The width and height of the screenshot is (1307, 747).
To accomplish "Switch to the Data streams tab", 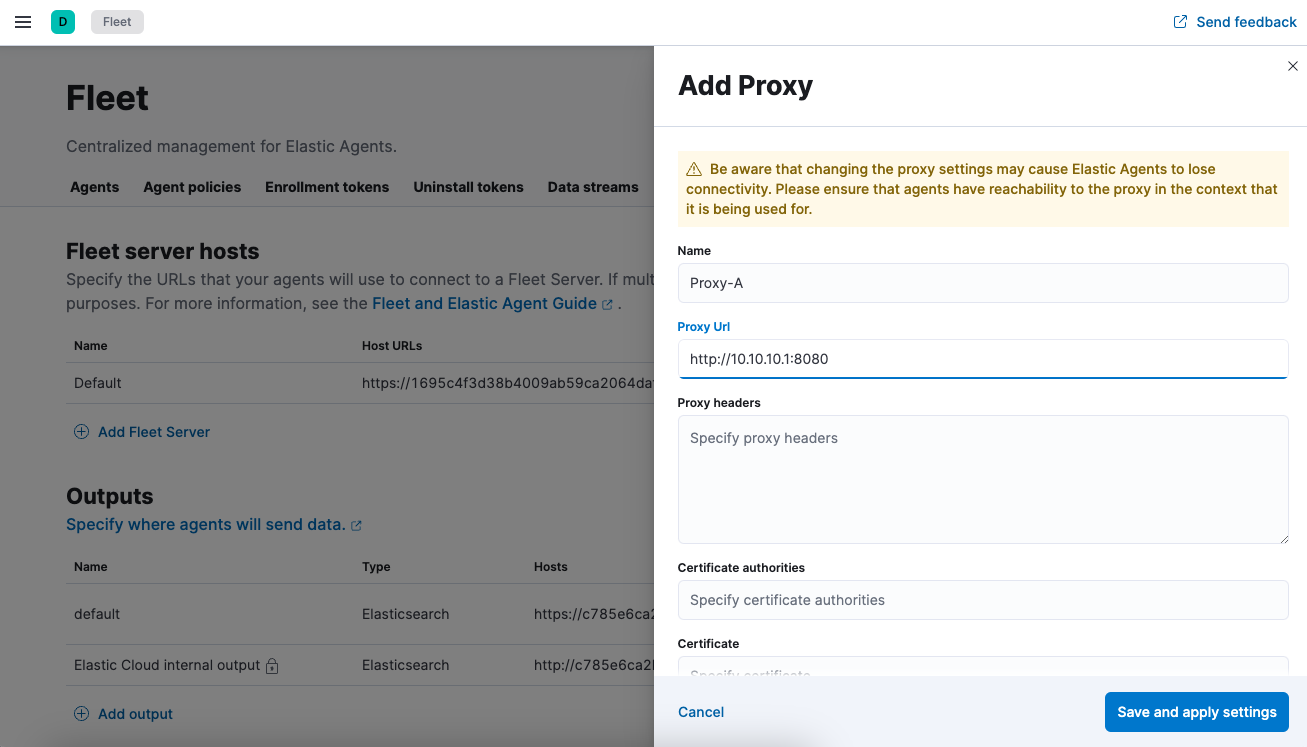I will coord(592,187).
